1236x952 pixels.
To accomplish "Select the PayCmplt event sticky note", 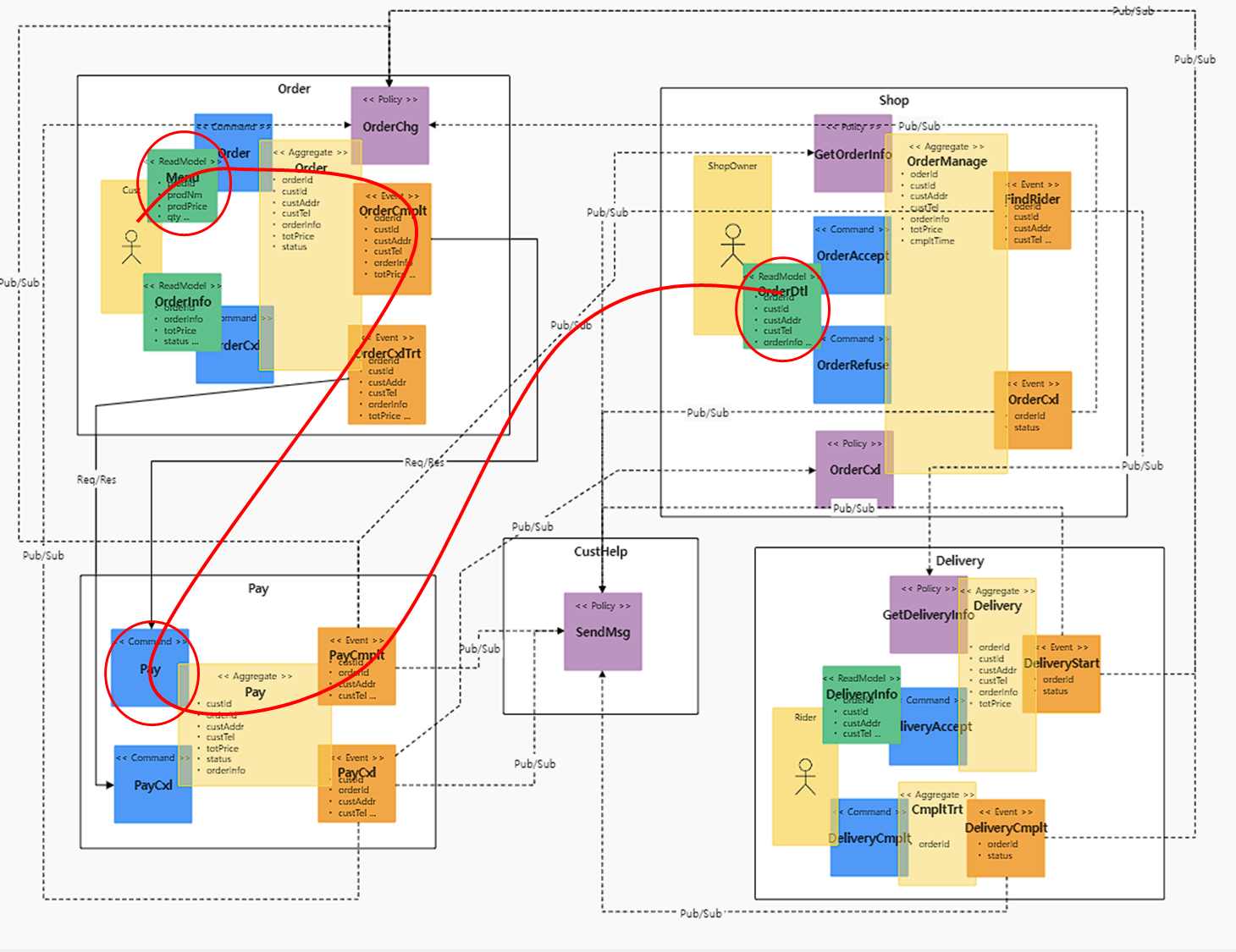I will (356, 667).
